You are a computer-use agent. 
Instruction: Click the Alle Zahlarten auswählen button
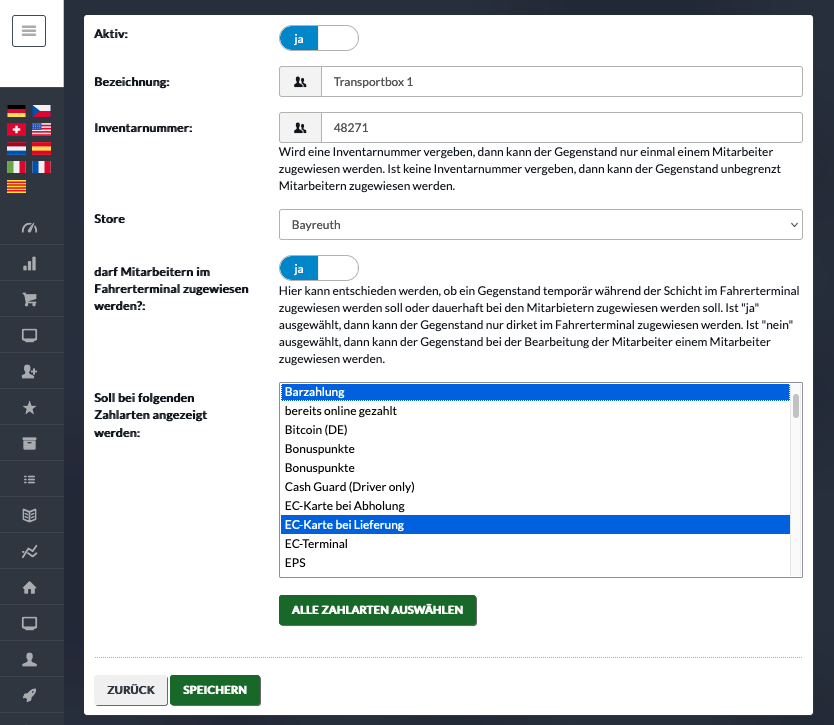(x=378, y=610)
